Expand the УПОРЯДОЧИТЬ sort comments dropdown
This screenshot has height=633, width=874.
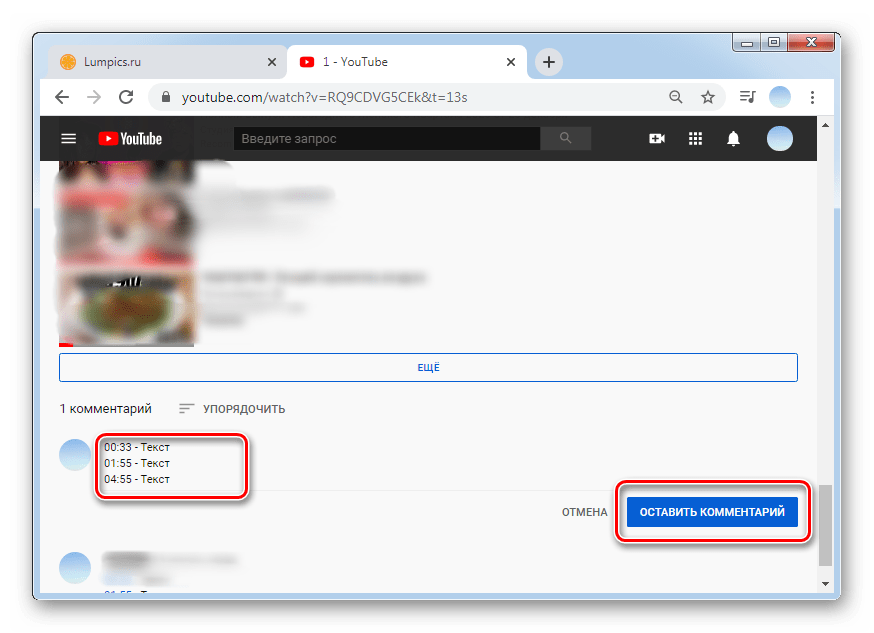pos(232,408)
